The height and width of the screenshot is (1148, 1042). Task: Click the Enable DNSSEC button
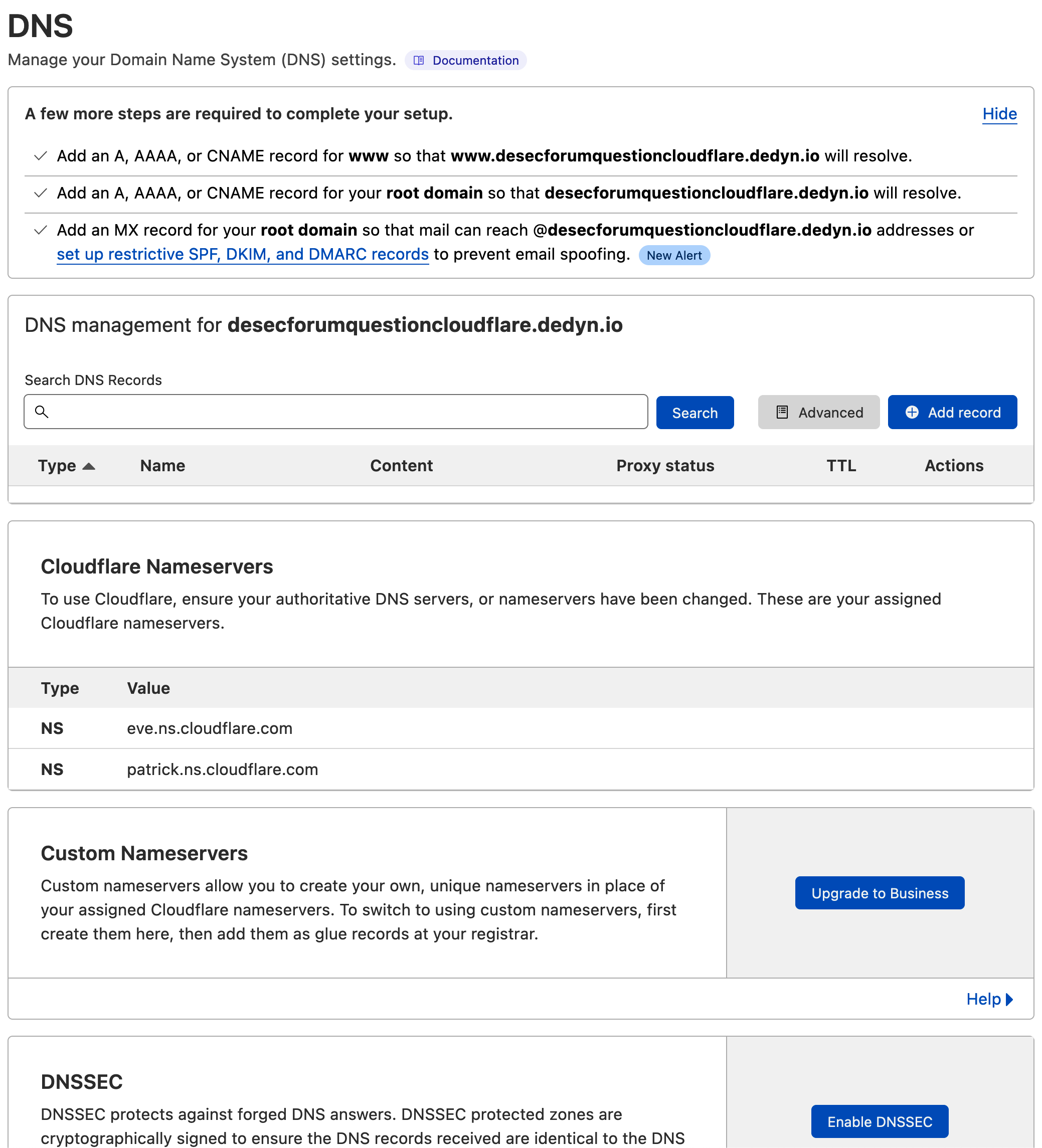pos(880,1121)
